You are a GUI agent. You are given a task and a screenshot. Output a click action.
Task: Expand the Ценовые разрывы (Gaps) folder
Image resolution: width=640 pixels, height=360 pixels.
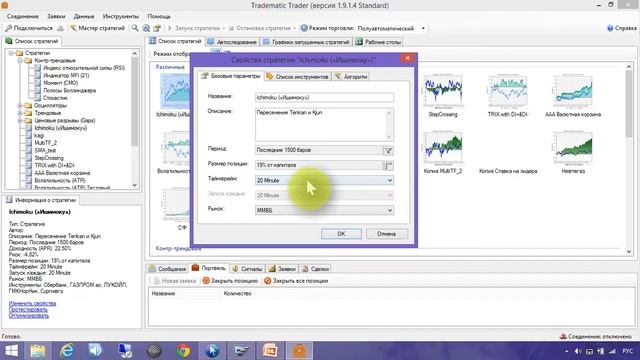point(20,120)
